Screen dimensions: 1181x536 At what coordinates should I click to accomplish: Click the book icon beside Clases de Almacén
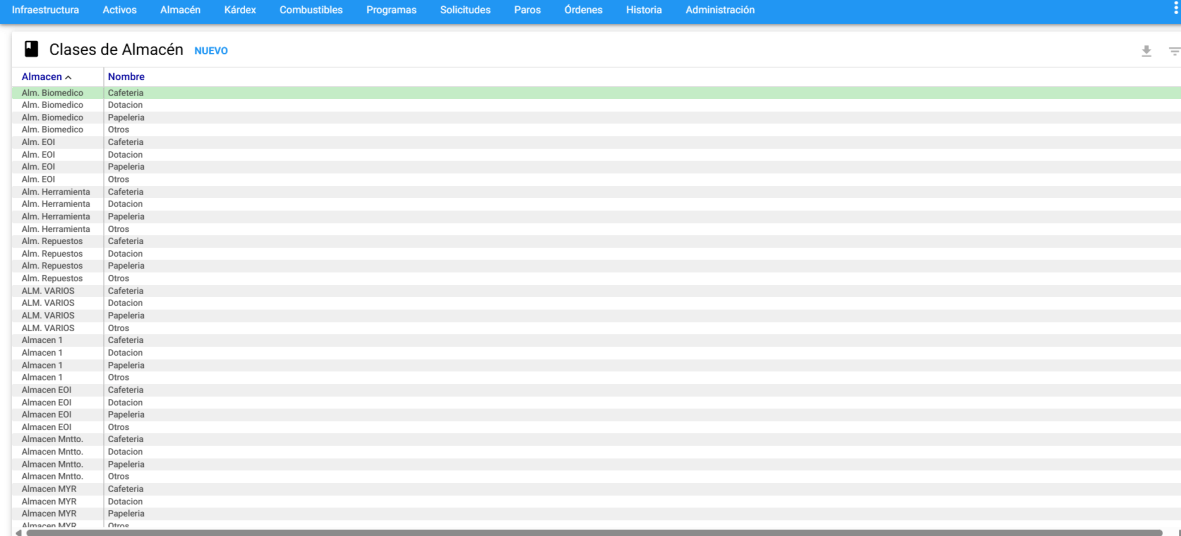(31, 49)
